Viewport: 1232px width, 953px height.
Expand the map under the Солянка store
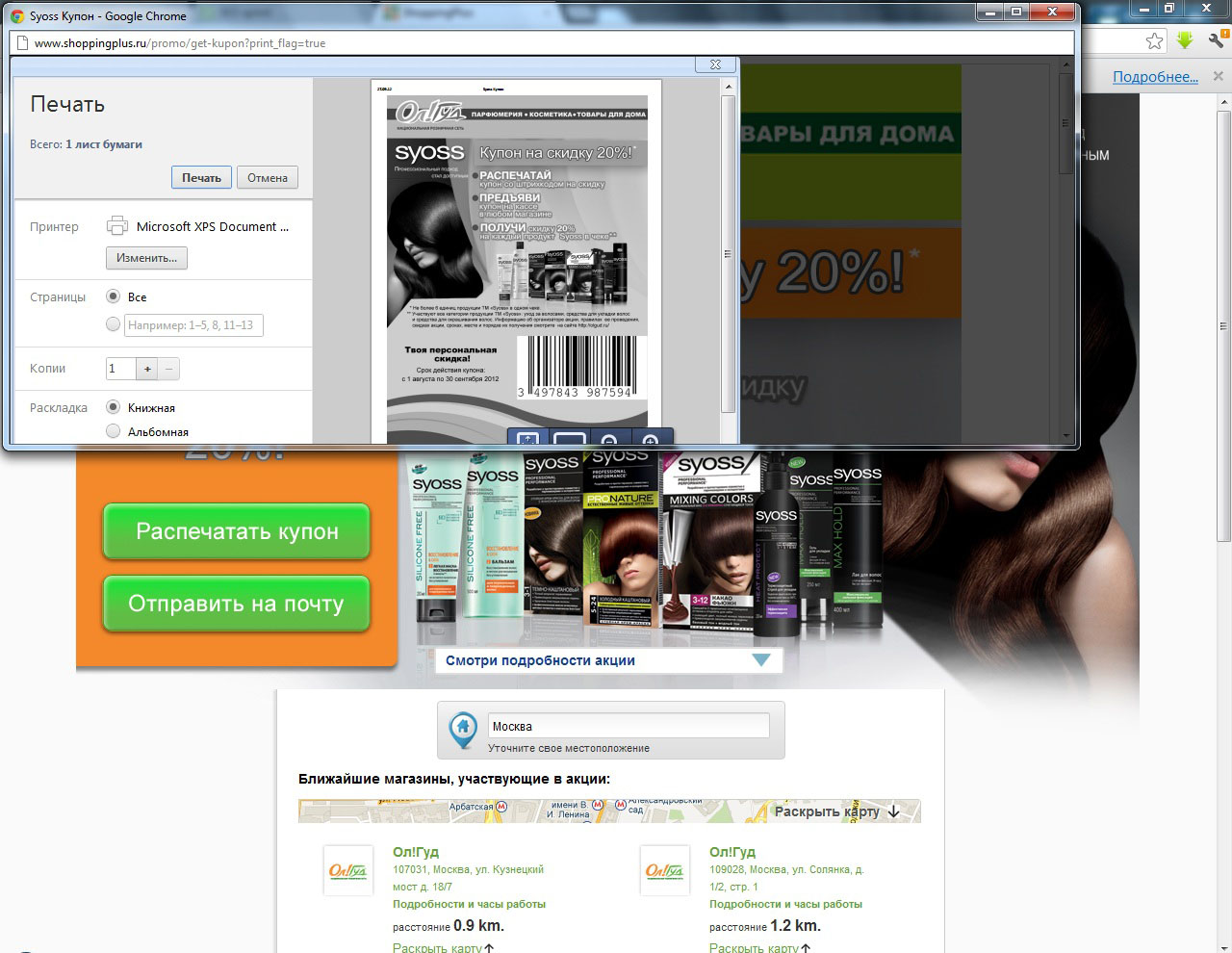coord(760,947)
